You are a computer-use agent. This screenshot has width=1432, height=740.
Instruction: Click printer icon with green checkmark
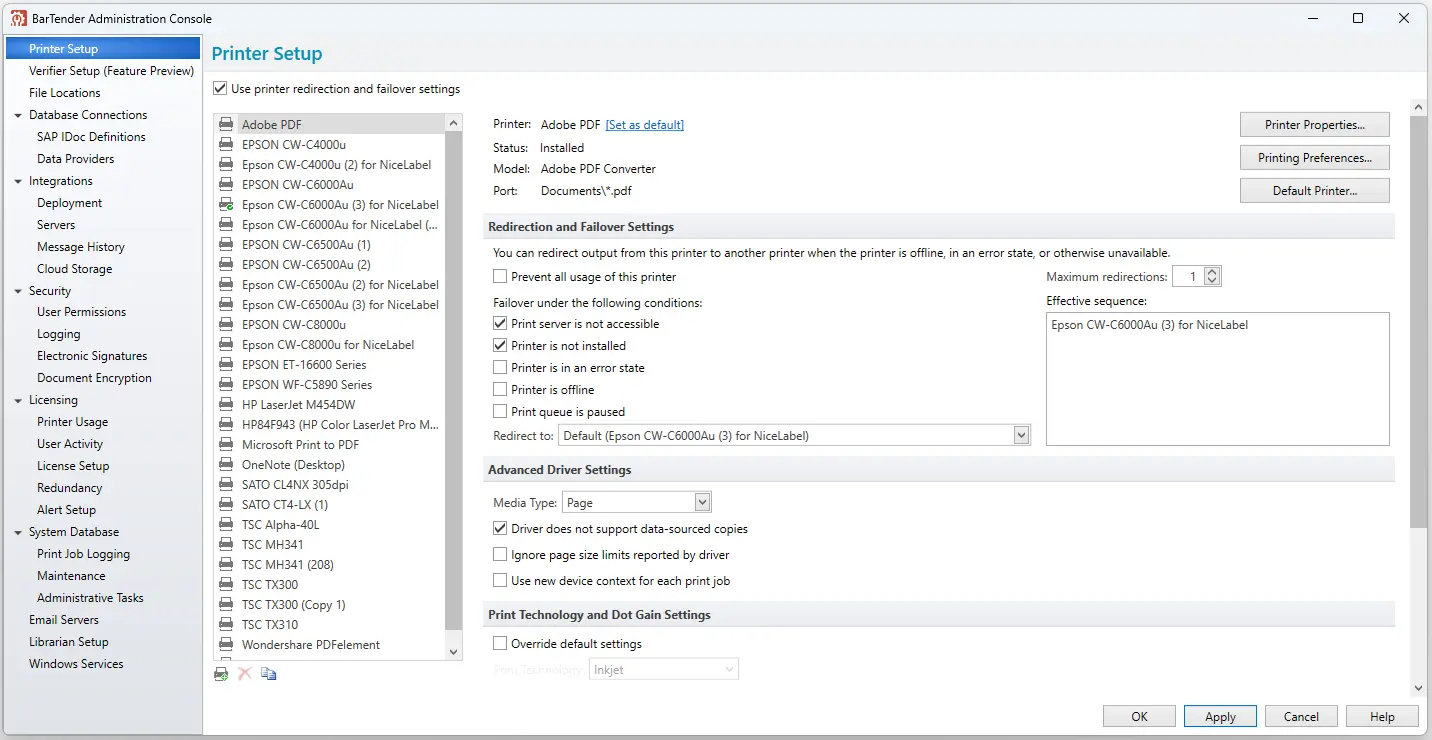226,205
